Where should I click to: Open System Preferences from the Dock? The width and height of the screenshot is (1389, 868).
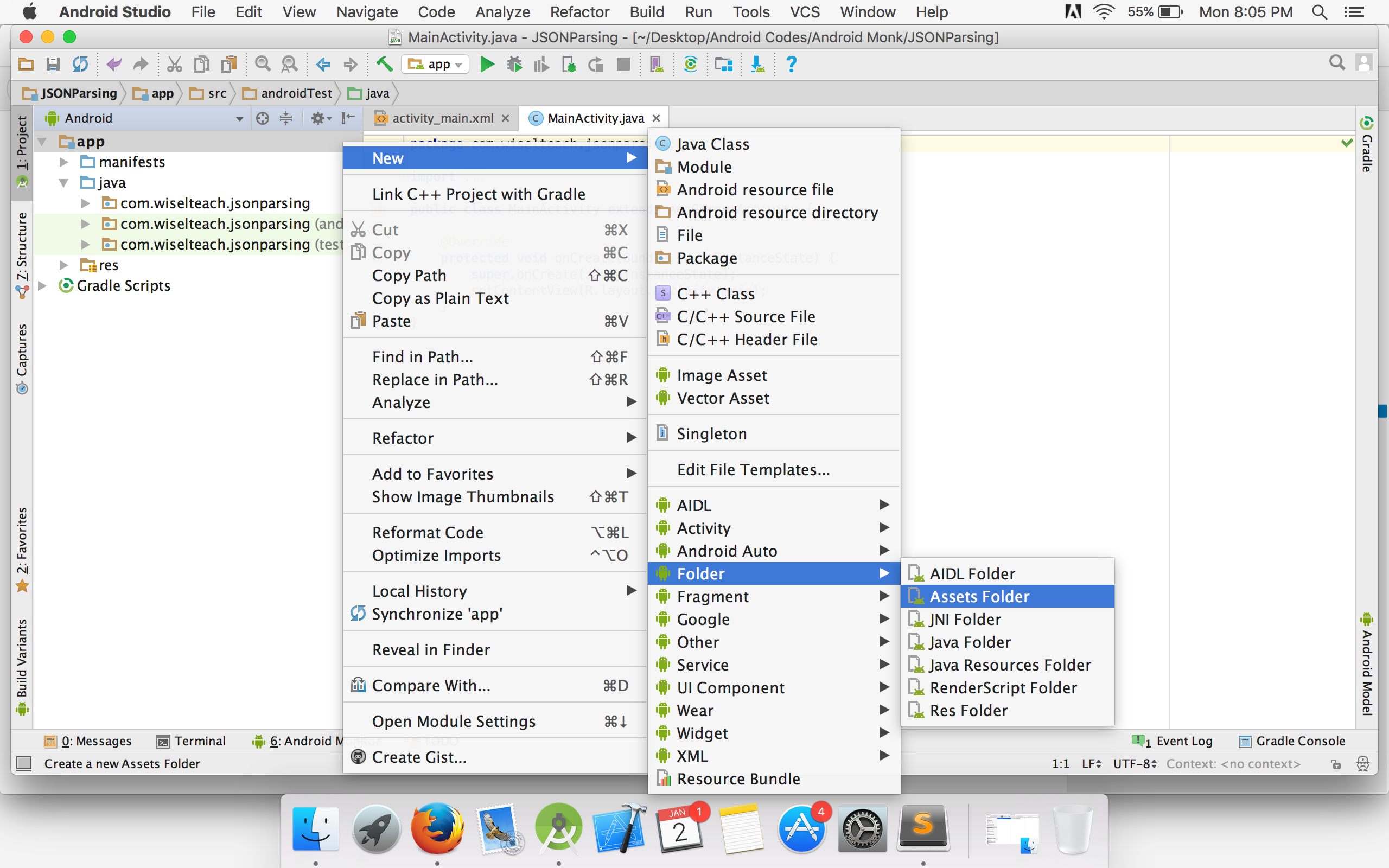[862, 829]
